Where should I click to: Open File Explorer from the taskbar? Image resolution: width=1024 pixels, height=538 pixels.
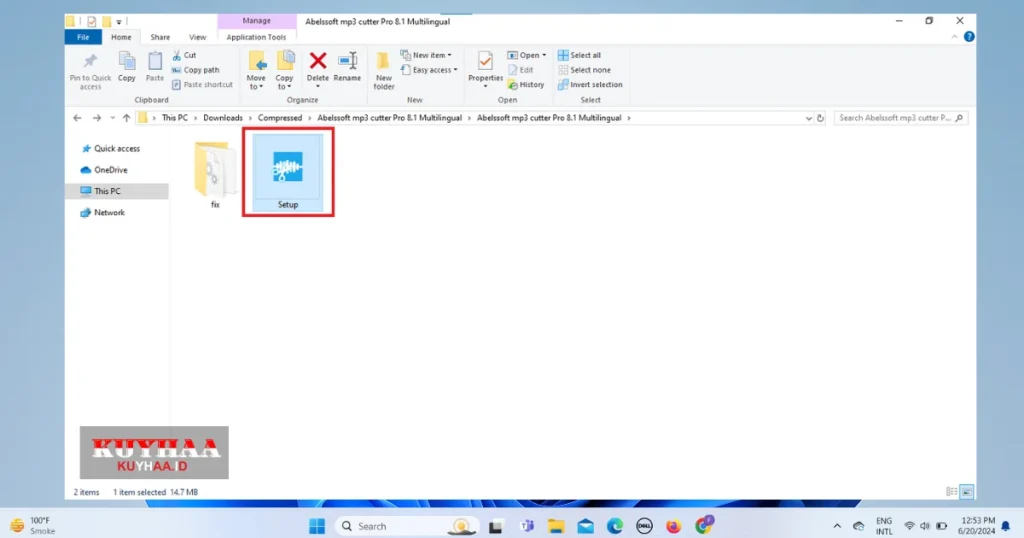pos(556,526)
